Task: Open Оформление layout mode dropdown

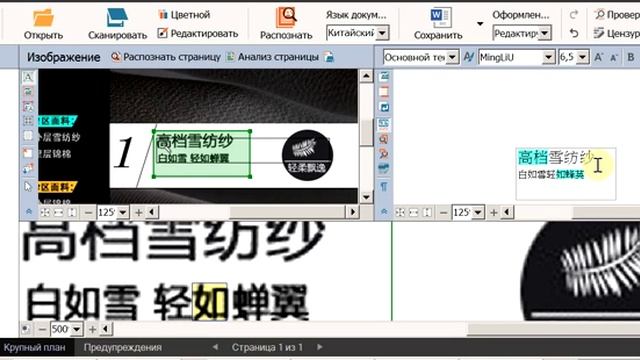Action: click(522, 33)
